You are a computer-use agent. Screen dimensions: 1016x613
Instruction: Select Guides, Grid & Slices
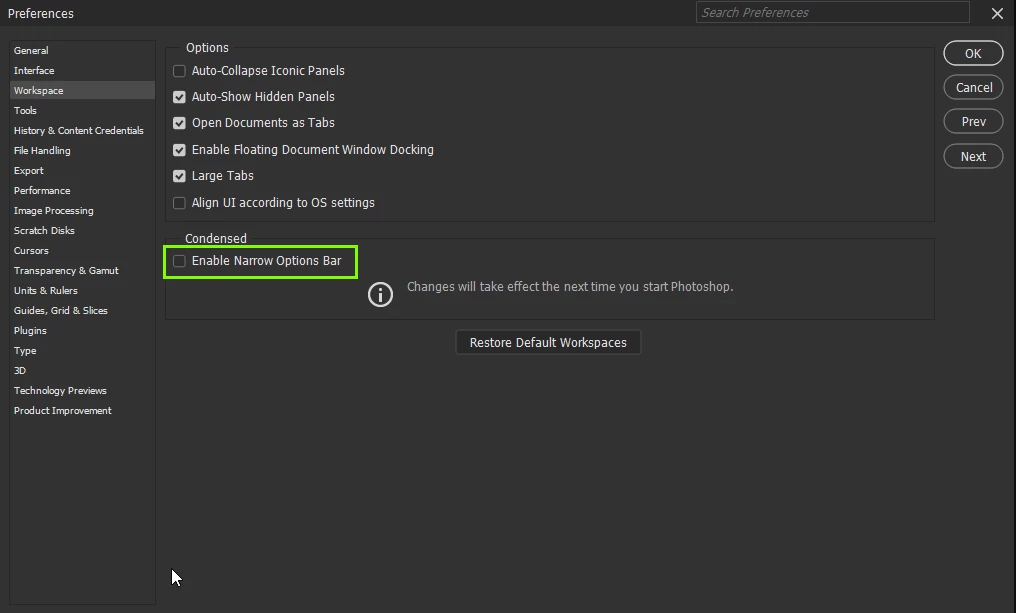tap(82, 311)
